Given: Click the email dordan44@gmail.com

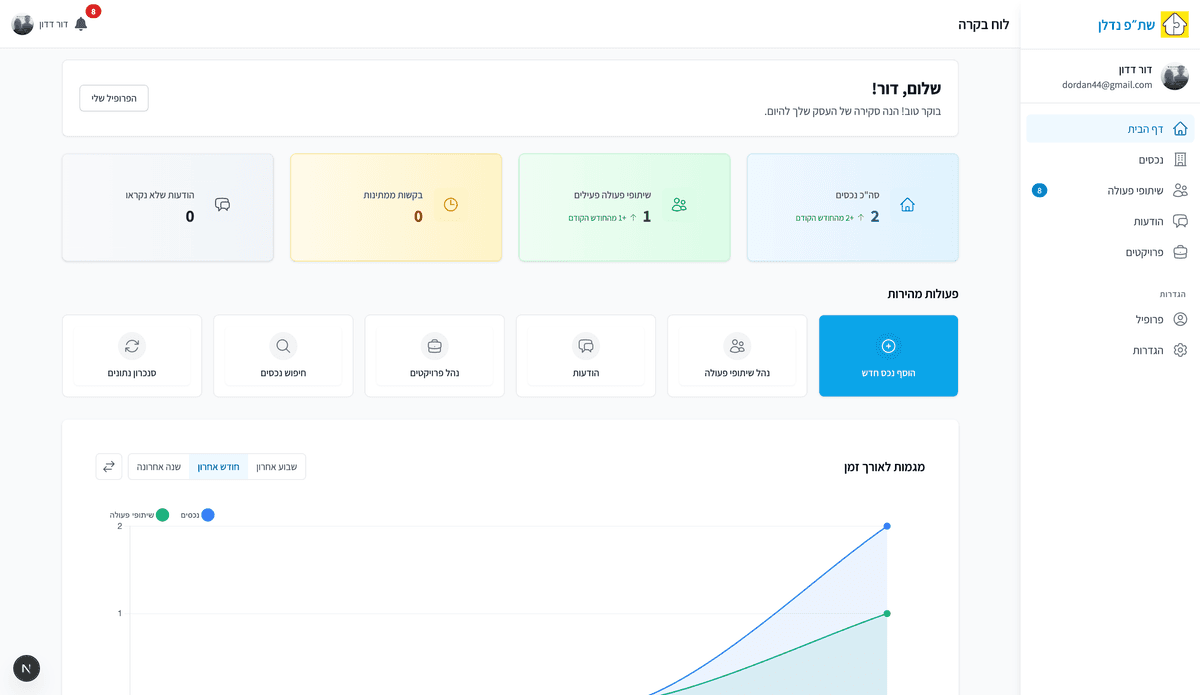Looking at the screenshot, I should point(1107,85).
